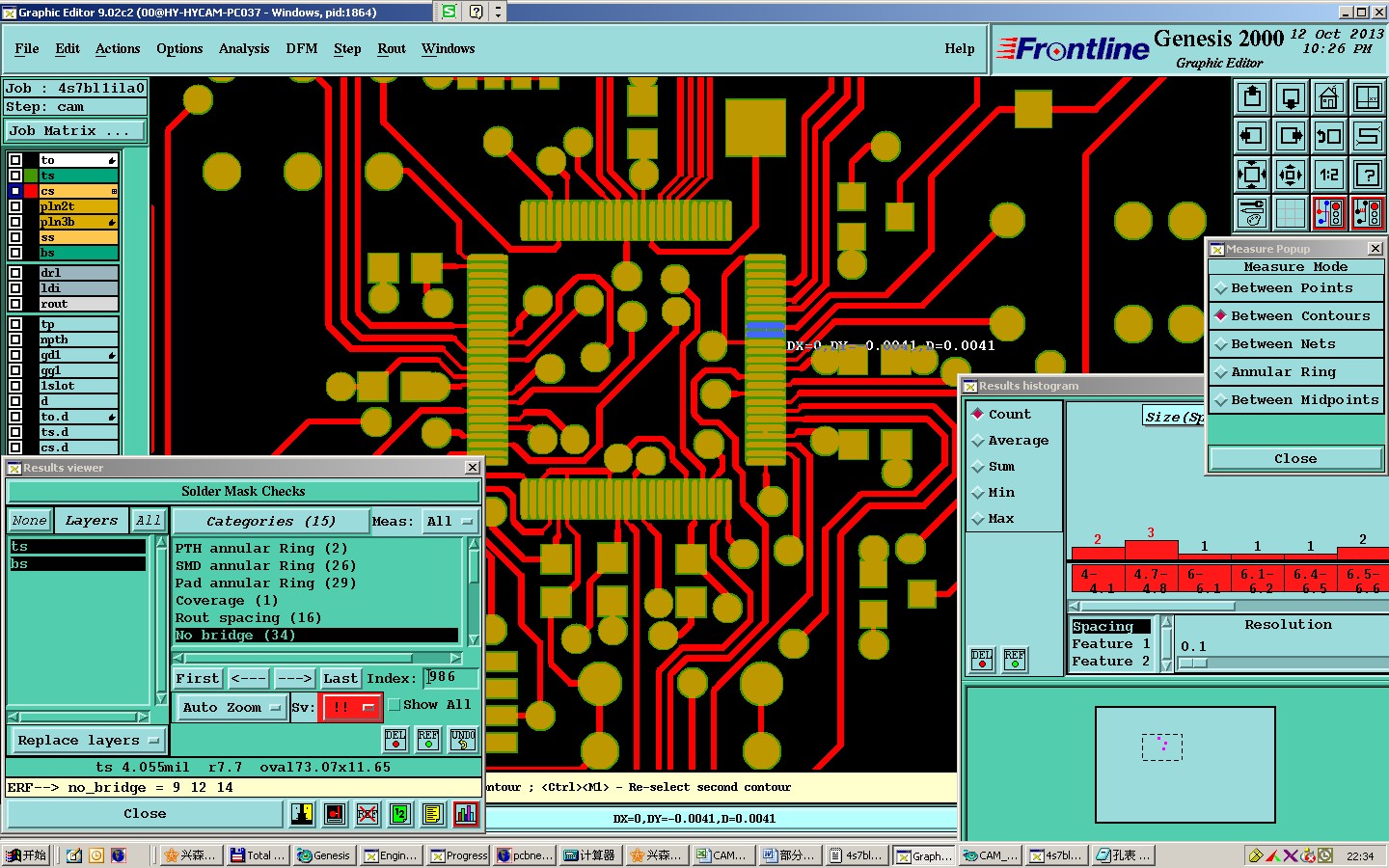Click the 开始 Start button
The width and height of the screenshot is (1389, 868).
point(26,855)
